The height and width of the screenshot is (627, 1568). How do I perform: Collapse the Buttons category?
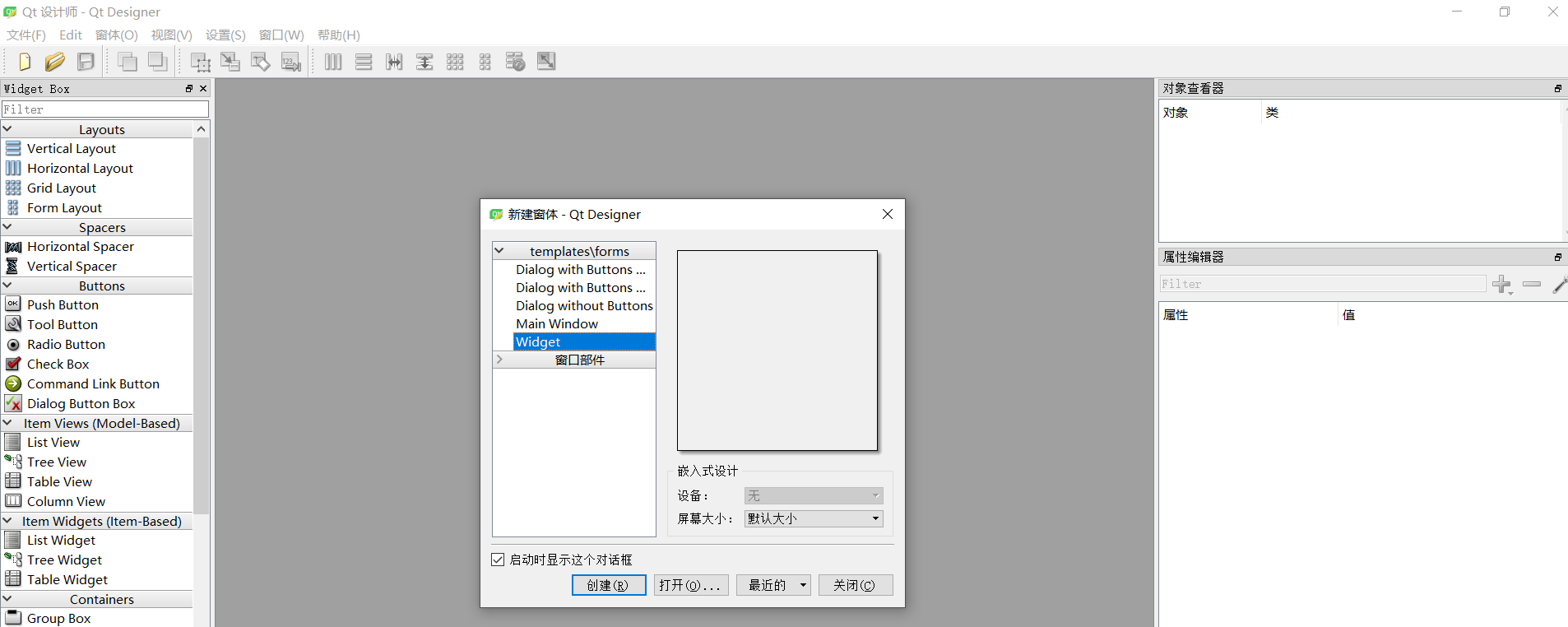7,285
